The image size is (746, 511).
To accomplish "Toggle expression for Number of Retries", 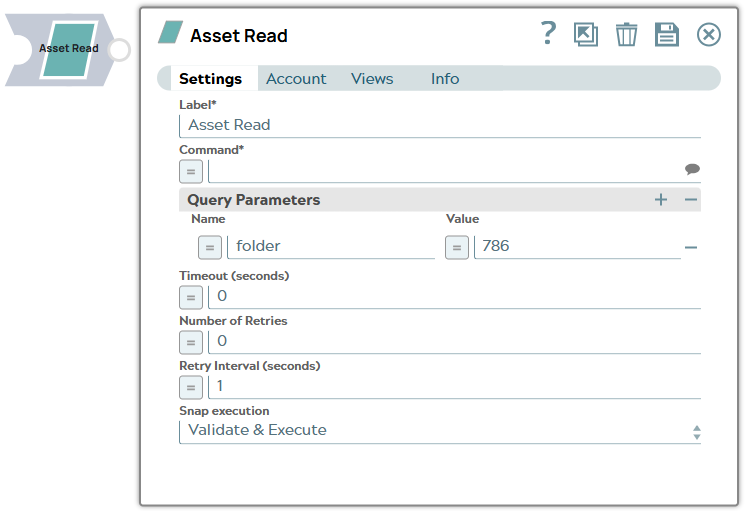I will click(191, 343).
